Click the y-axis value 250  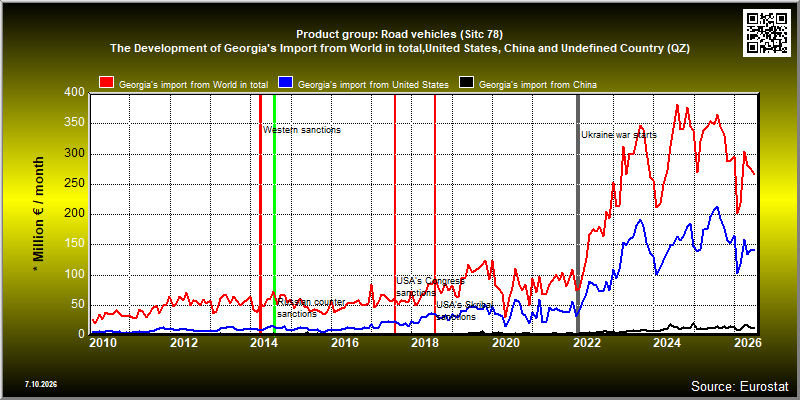tap(74, 184)
